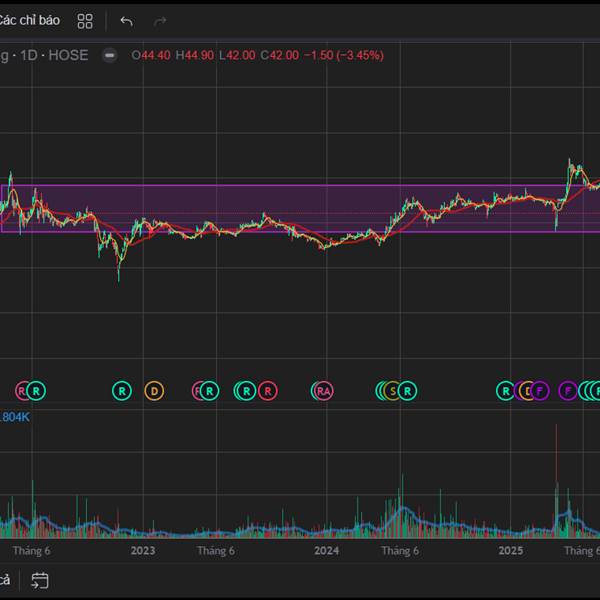Click the undo arrow in top toolbar

tap(126, 21)
